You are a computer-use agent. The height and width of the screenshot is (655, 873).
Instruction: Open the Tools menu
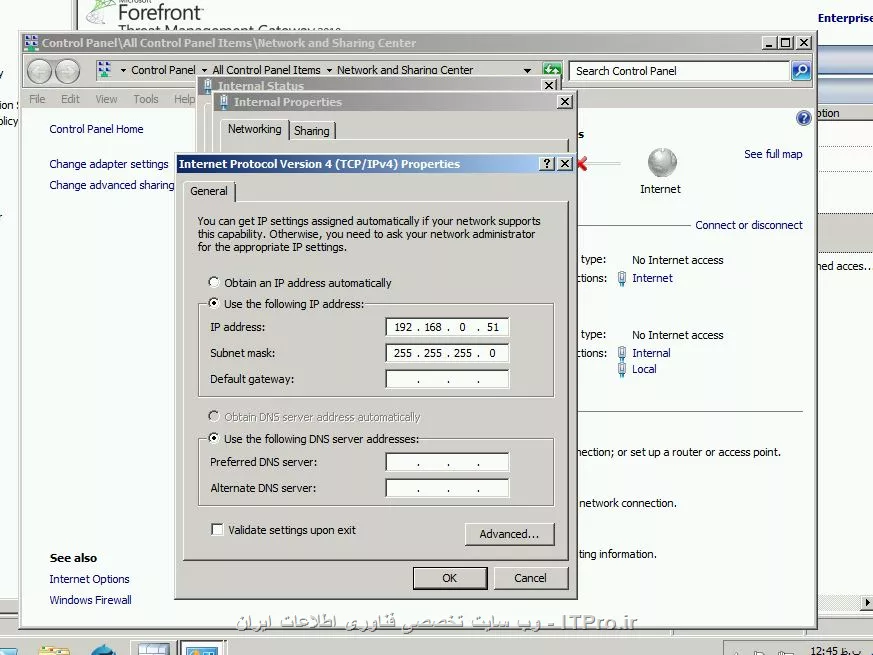coord(146,99)
